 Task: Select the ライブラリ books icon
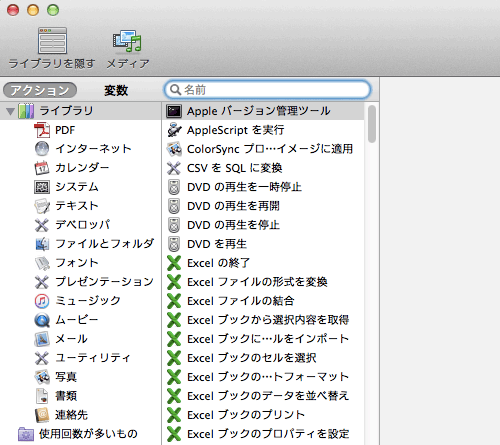tap(26, 111)
